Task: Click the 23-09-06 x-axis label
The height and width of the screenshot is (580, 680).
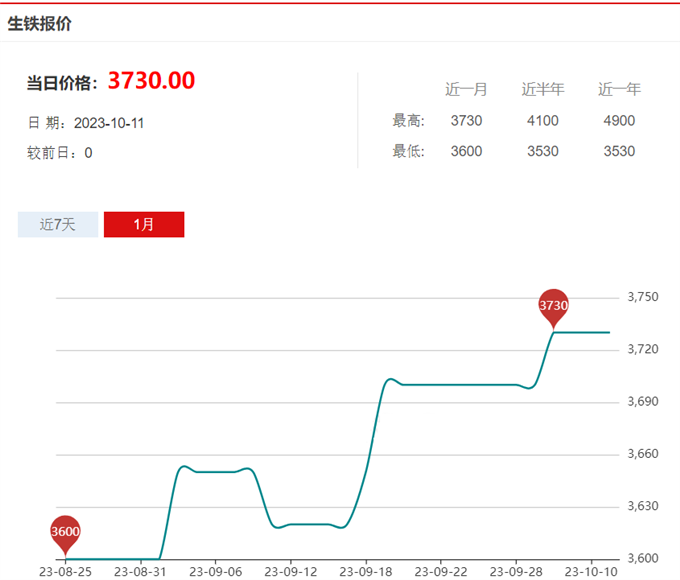Action: (216, 572)
